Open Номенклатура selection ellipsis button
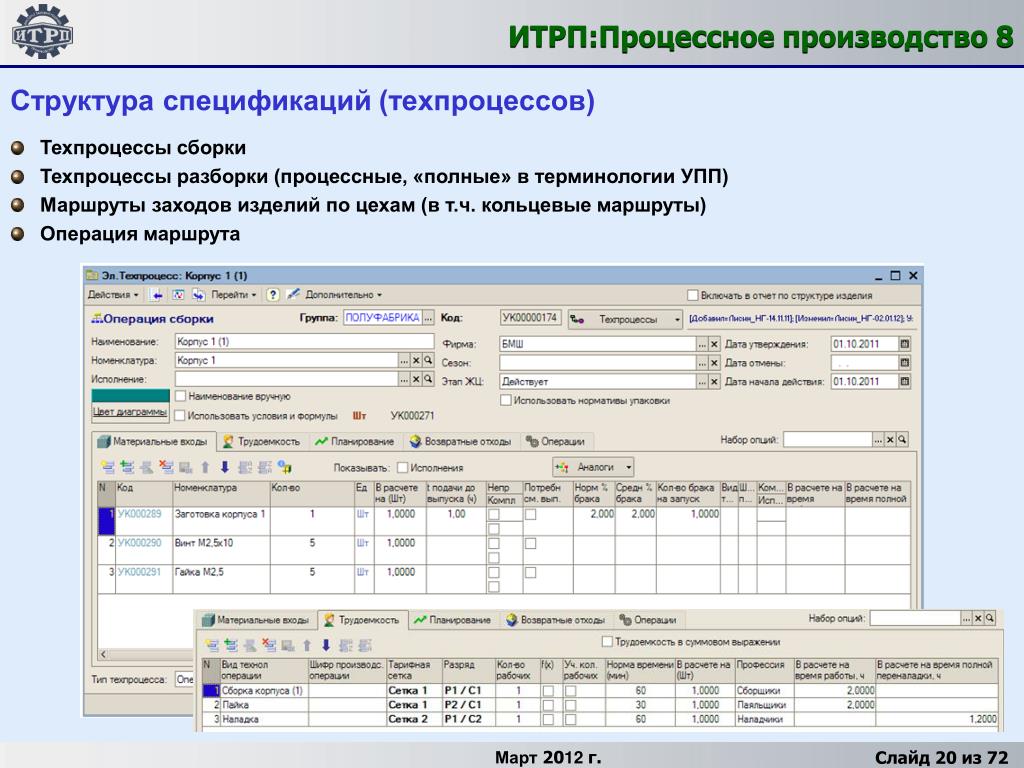 click(404, 360)
